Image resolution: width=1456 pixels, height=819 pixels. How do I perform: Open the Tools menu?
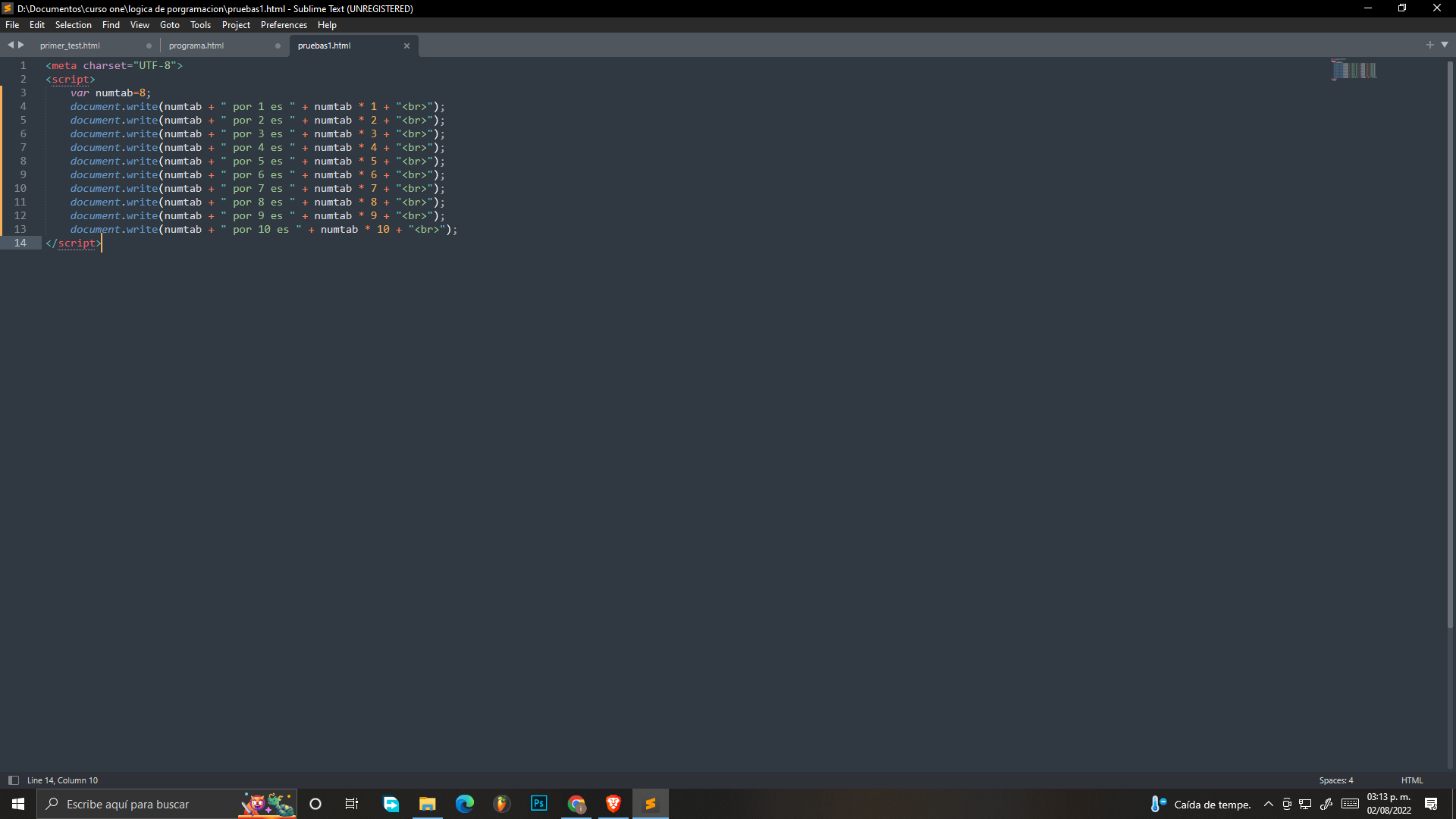tap(200, 25)
